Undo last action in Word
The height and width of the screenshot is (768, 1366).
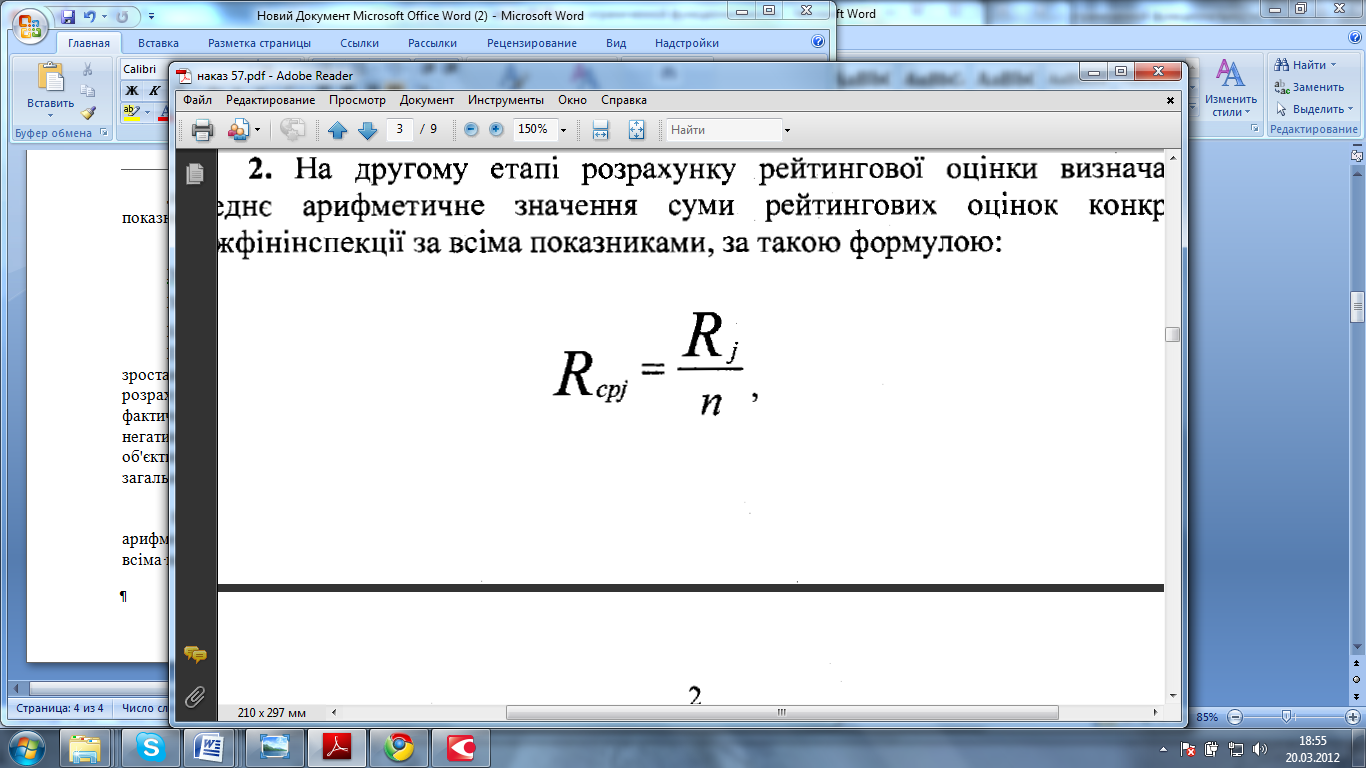point(89,17)
